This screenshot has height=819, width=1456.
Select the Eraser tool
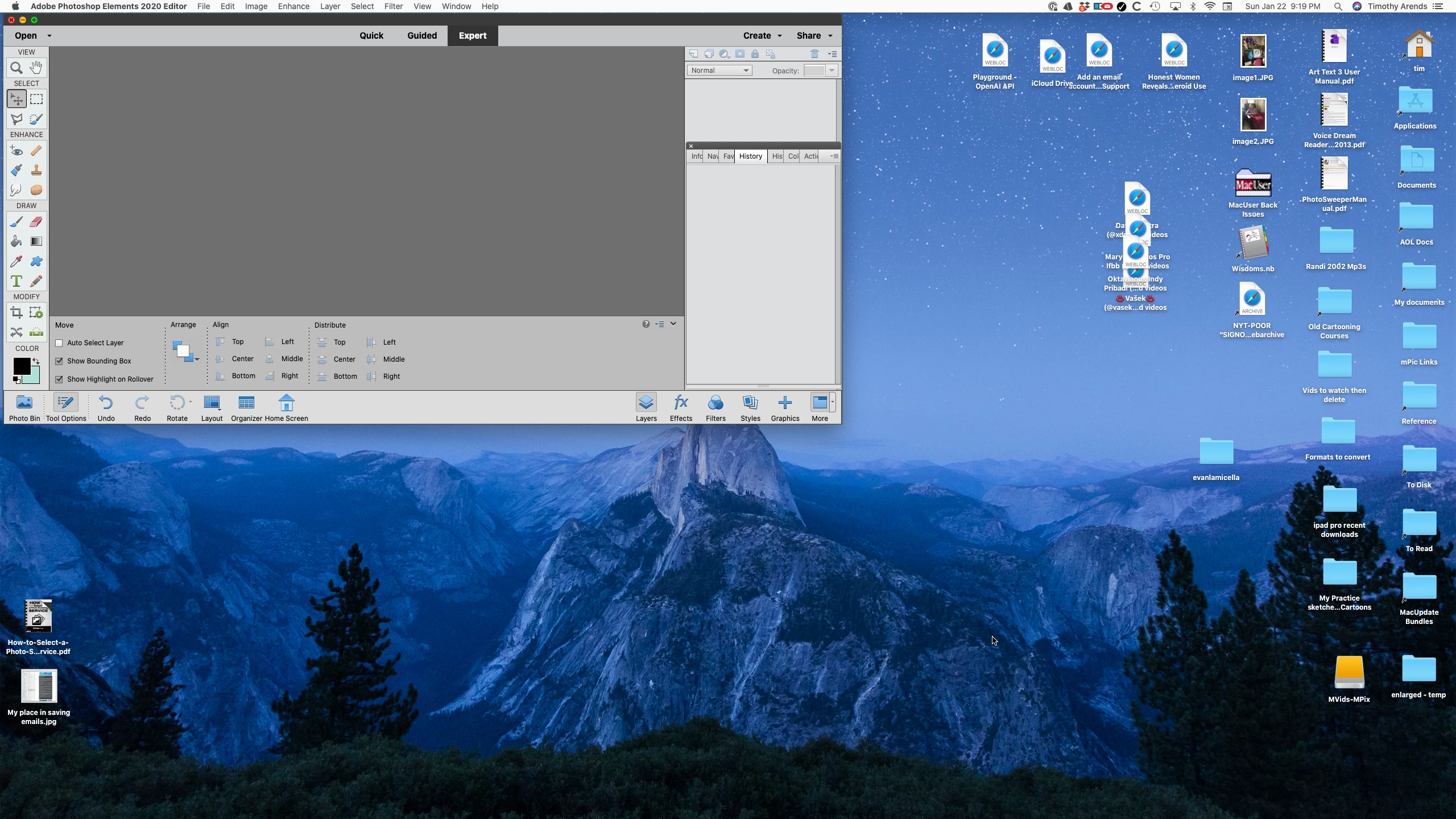click(36, 222)
